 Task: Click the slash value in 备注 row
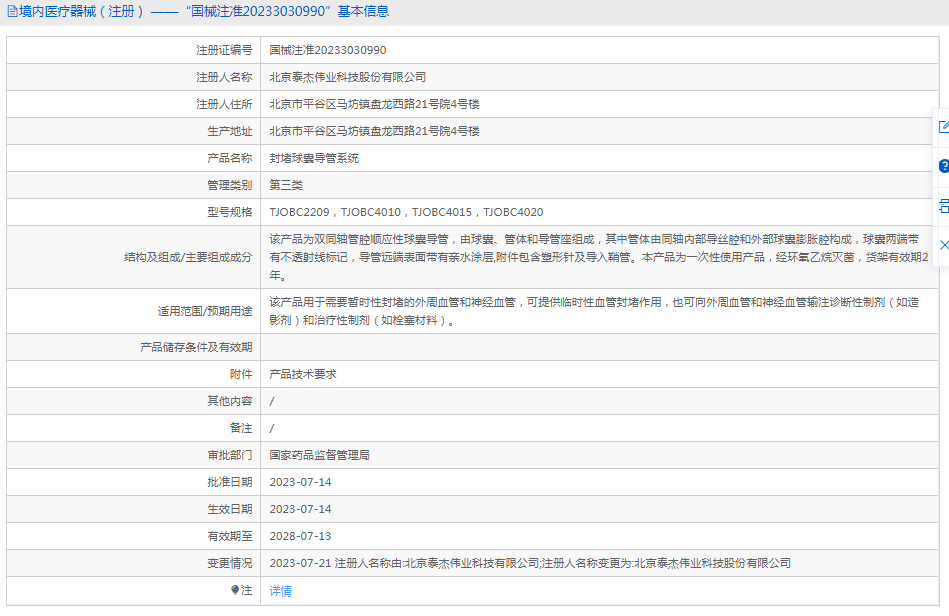click(272, 428)
